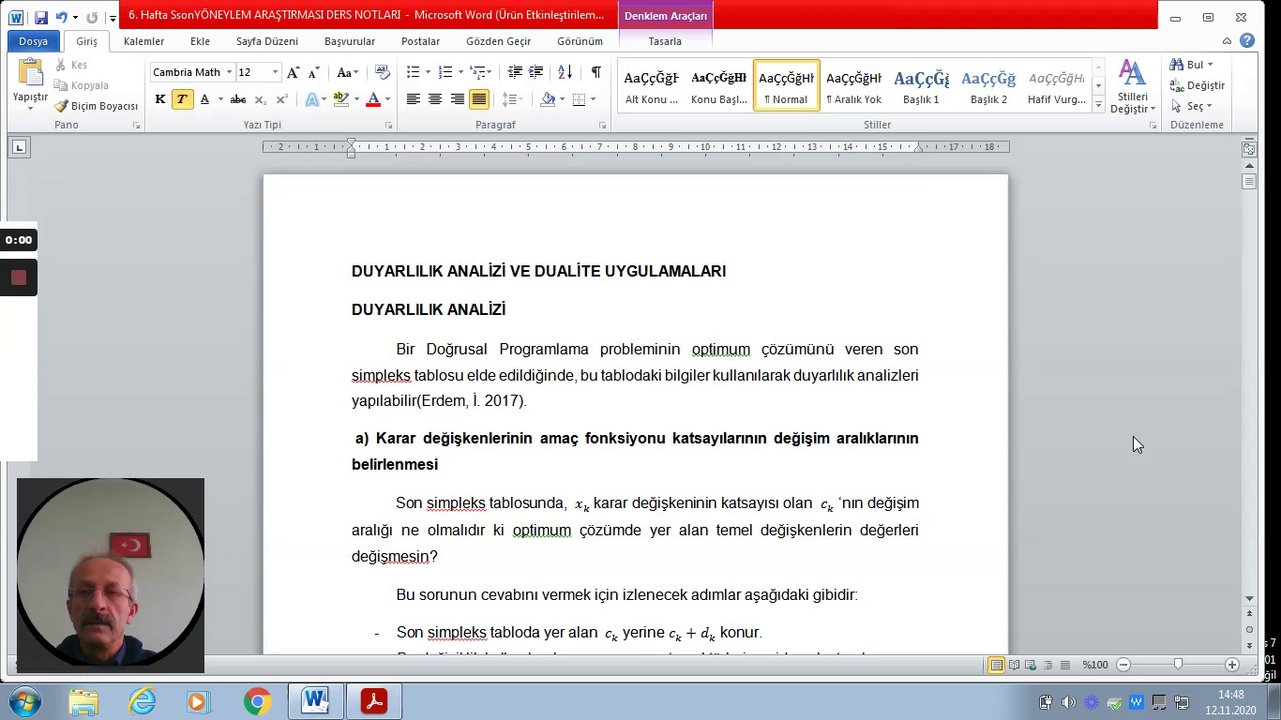Click the Değiştir replace button

pyautogui.click(x=1198, y=86)
